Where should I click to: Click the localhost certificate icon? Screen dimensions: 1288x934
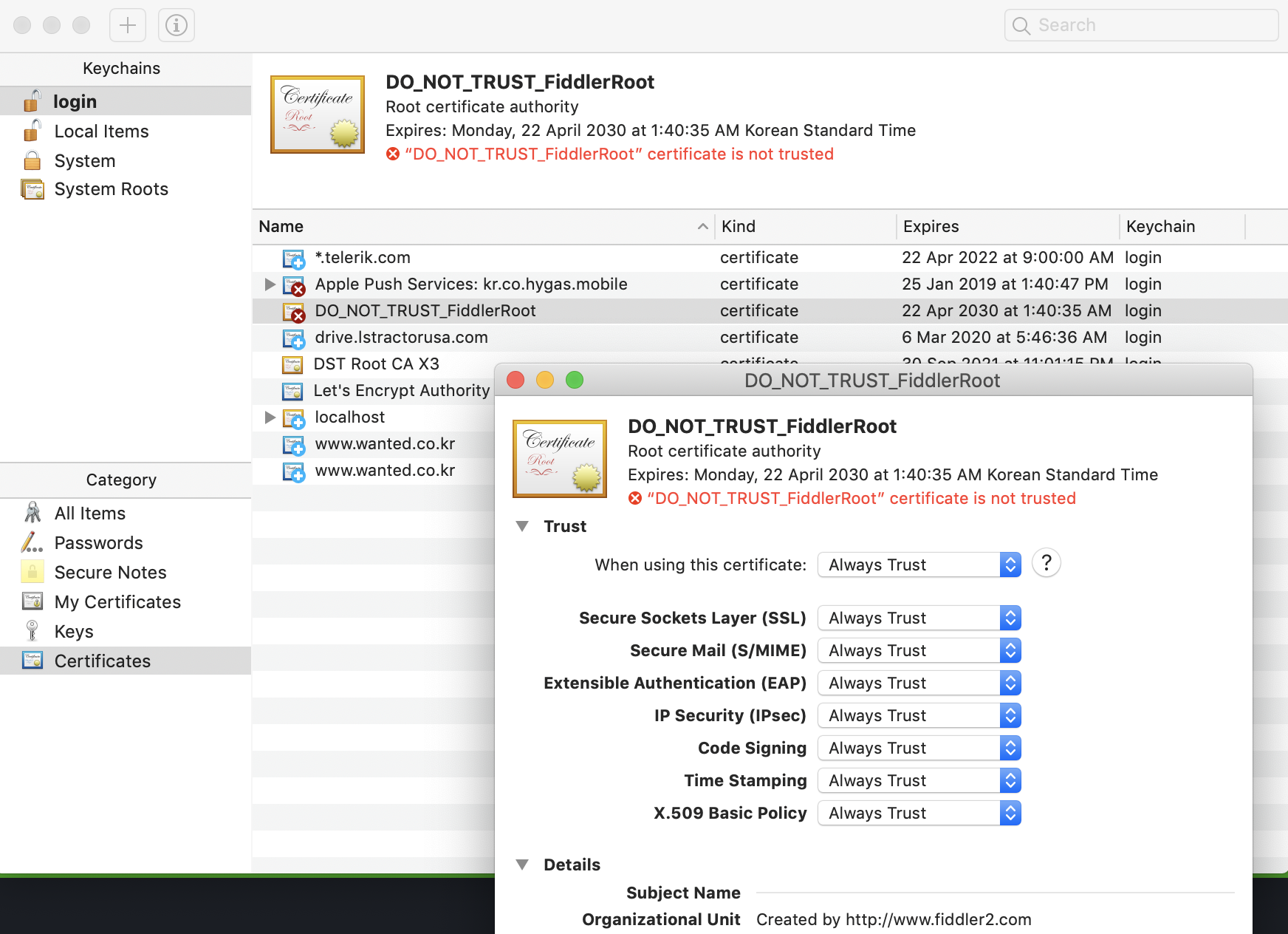pyautogui.click(x=293, y=418)
